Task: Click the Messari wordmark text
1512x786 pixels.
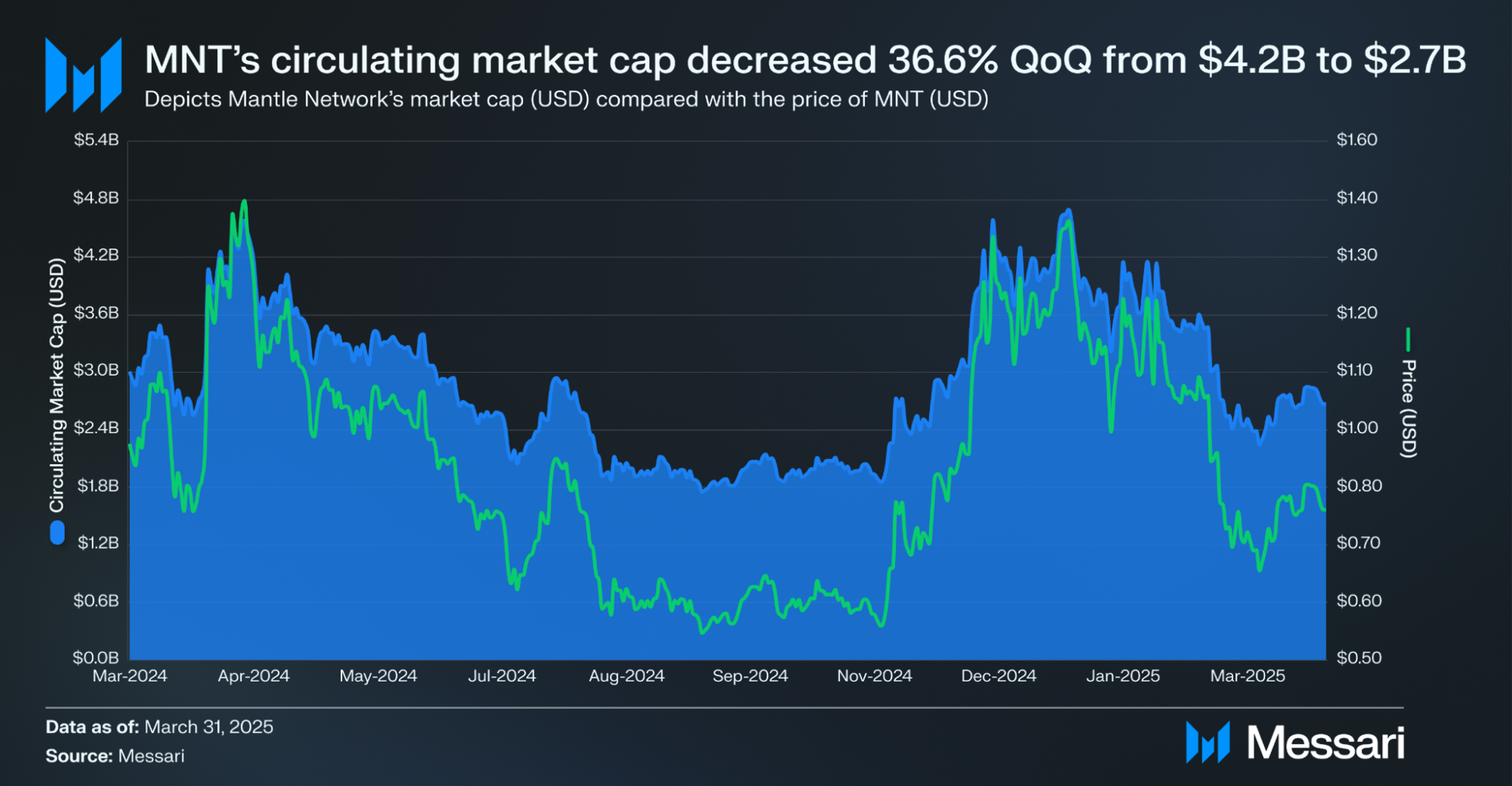Action: click(1326, 743)
